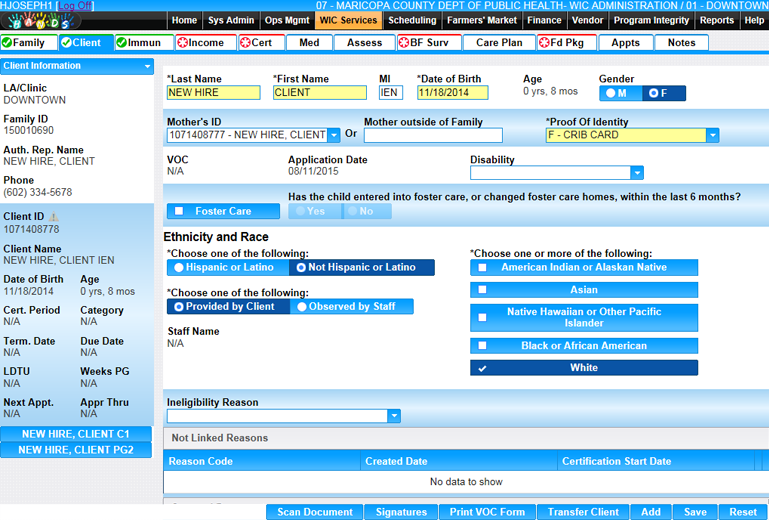Click the green check icon on Immun tab

point(122,43)
